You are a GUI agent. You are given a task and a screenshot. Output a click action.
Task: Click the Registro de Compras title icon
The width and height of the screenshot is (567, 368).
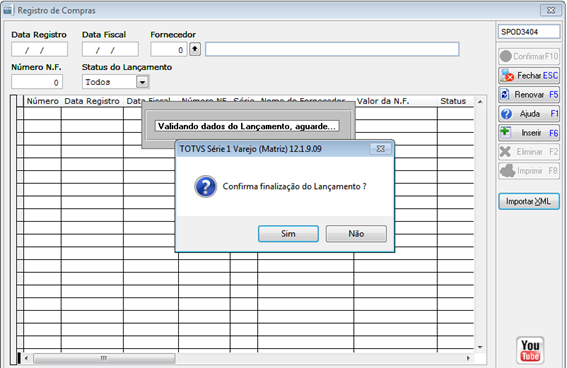(8, 10)
